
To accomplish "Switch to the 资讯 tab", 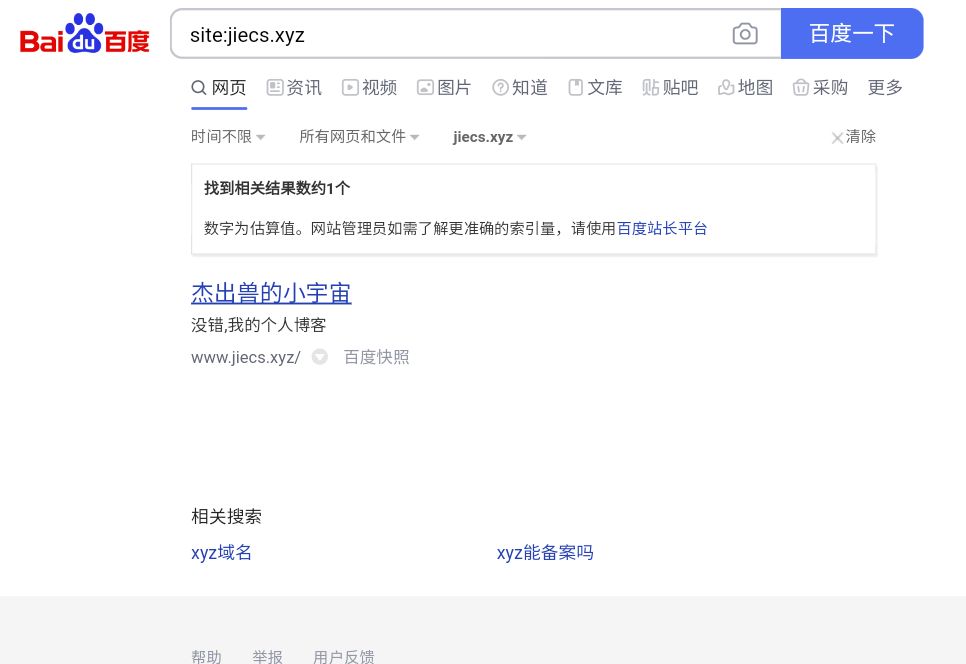I will click(294, 87).
